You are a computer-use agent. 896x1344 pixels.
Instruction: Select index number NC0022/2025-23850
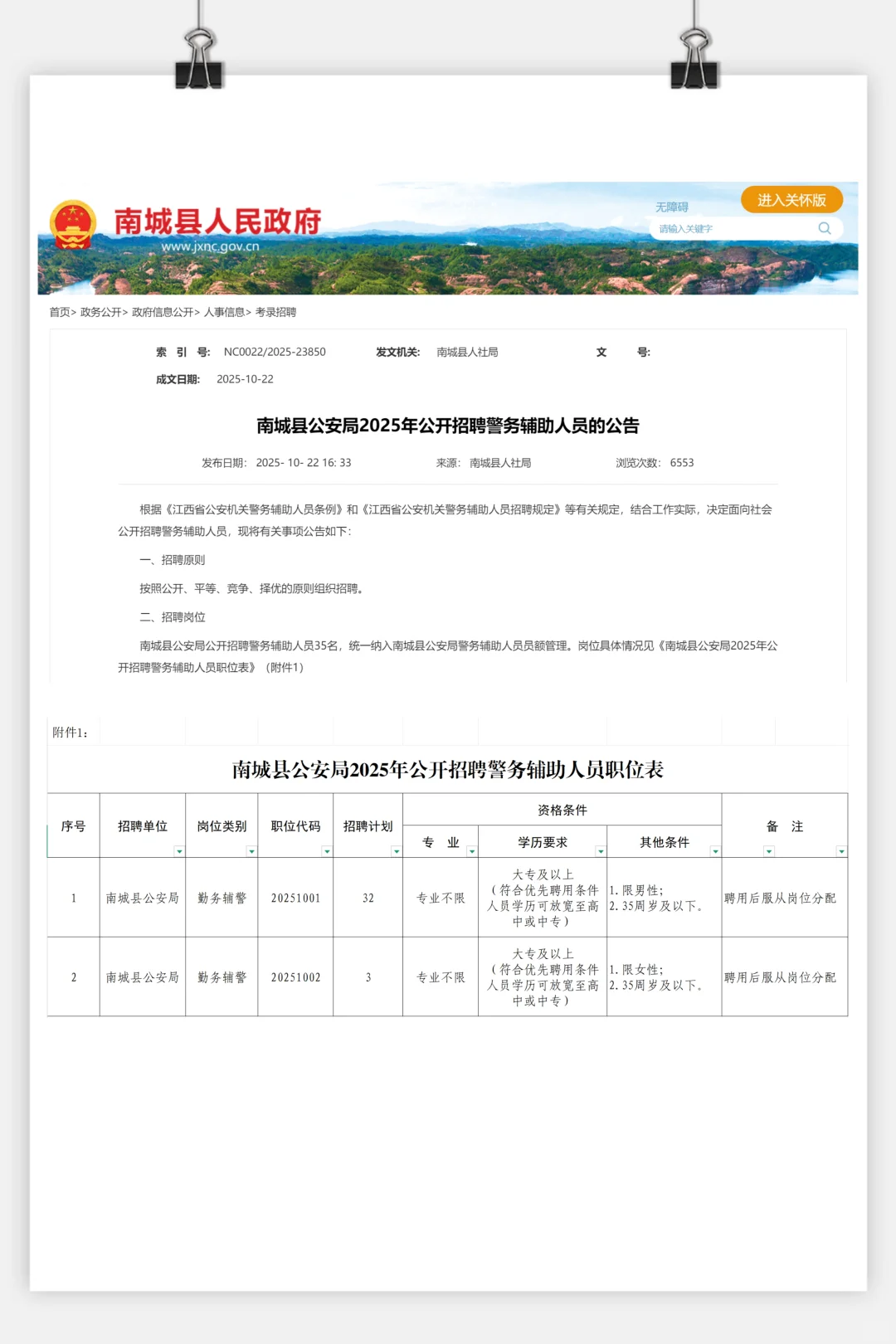[275, 352]
